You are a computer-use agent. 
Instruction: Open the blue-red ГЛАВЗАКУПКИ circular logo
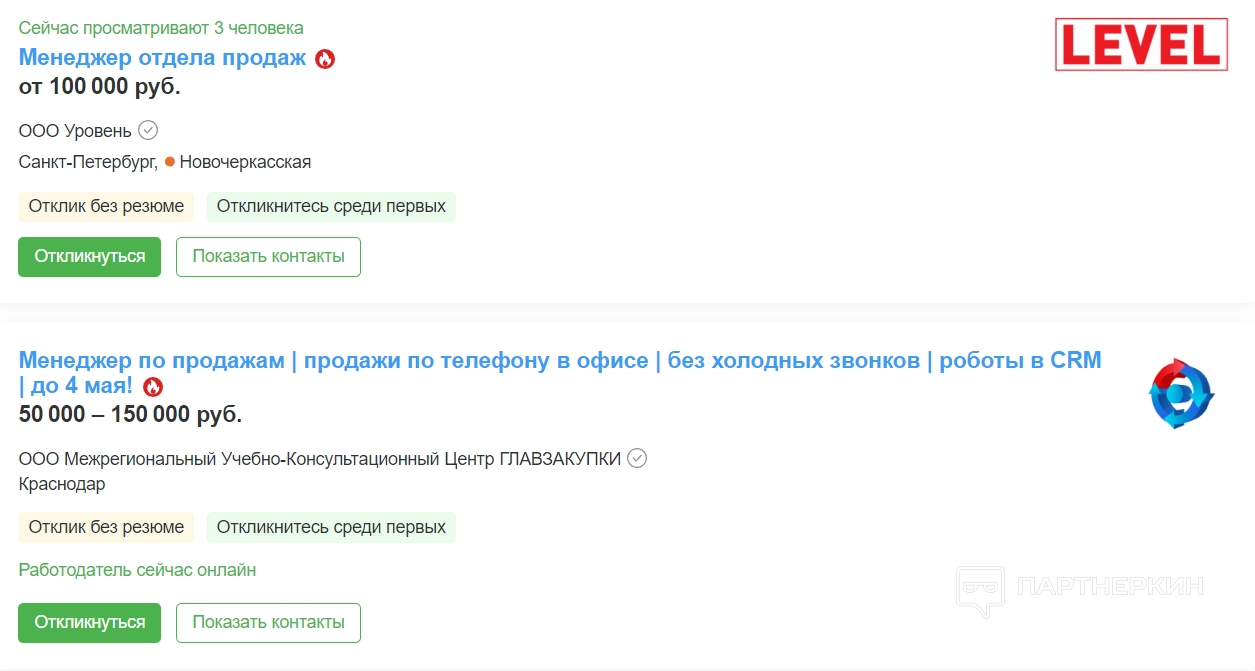[x=1180, y=394]
